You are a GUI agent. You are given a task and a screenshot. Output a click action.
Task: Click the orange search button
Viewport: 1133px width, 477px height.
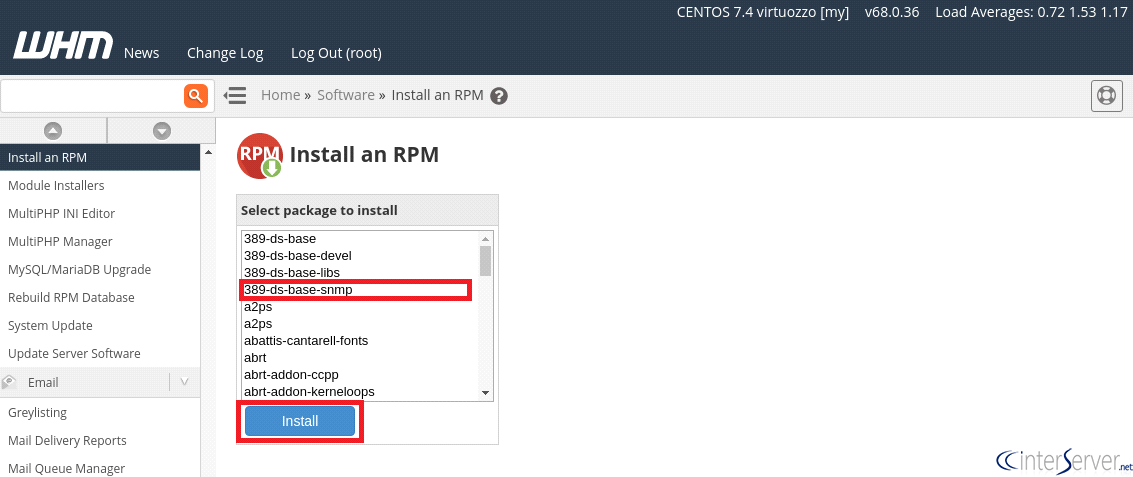196,95
